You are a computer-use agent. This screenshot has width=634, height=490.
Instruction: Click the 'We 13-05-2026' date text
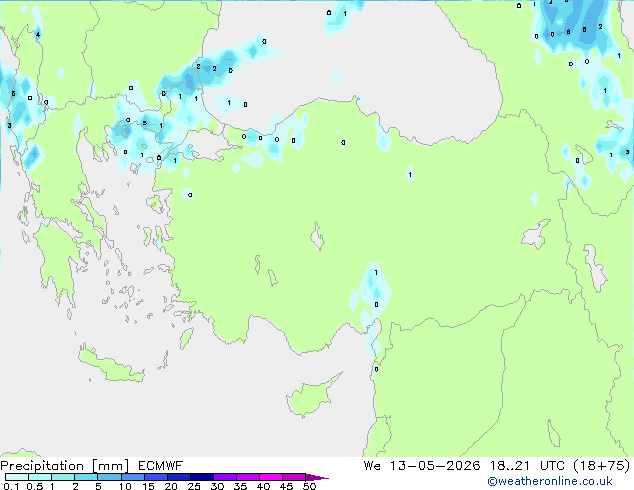pyautogui.click(x=422, y=466)
